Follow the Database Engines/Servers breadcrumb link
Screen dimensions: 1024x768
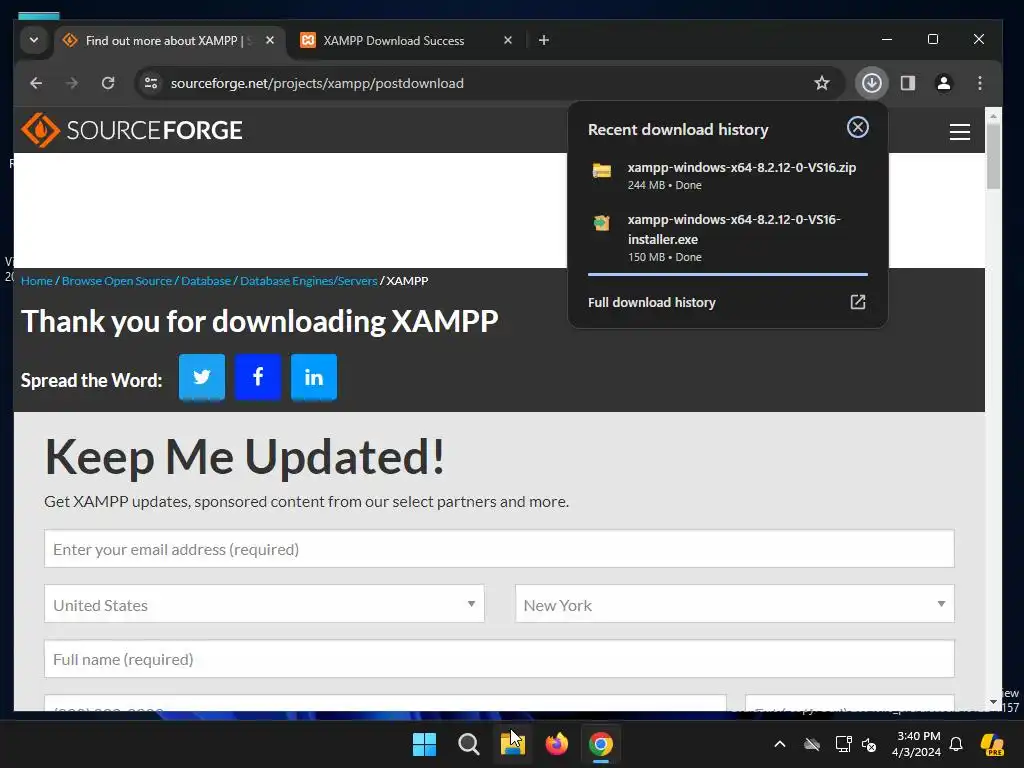[x=309, y=281]
